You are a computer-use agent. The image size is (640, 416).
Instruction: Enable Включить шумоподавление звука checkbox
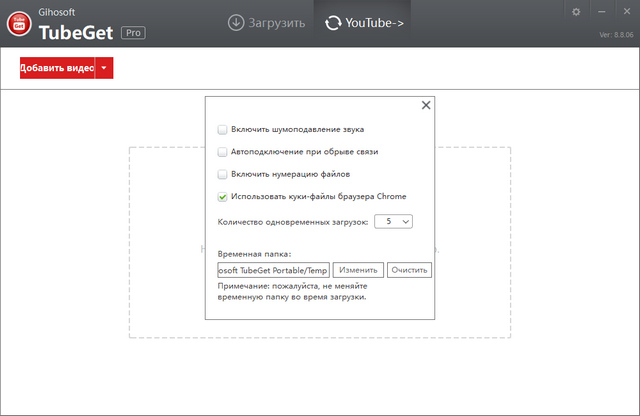pyautogui.click(x=222, y=130)
